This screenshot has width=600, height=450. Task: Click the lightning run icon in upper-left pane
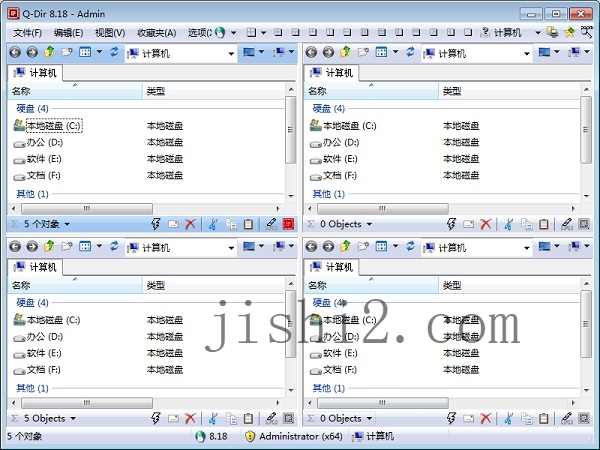tap(156, 224)
